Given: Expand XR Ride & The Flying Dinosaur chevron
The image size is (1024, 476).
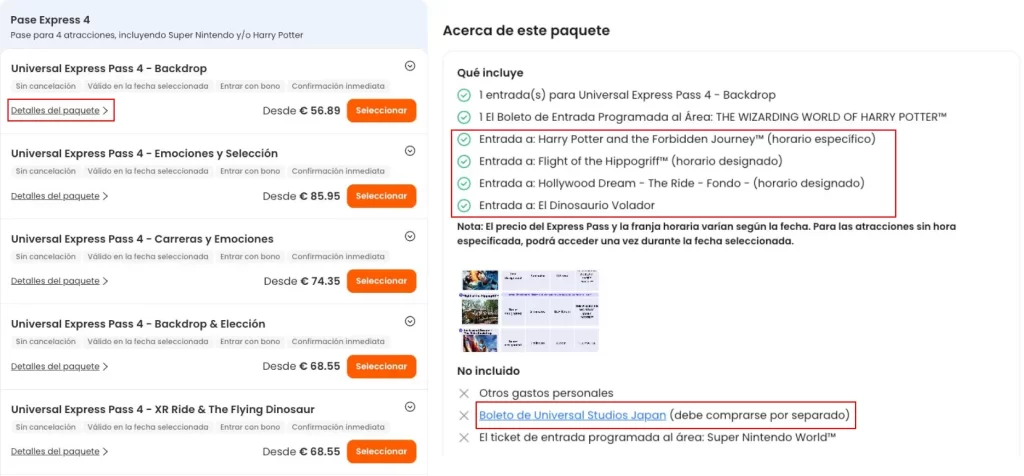Looking at the screenshot, I should (410, 406).
